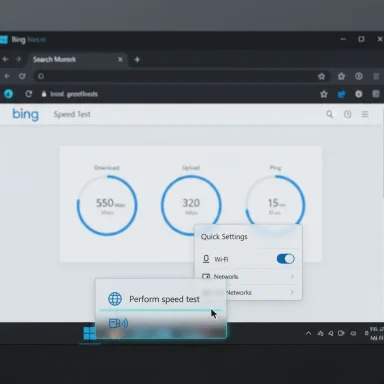Click the Windows logo beside the Bing title

[4, 40]
